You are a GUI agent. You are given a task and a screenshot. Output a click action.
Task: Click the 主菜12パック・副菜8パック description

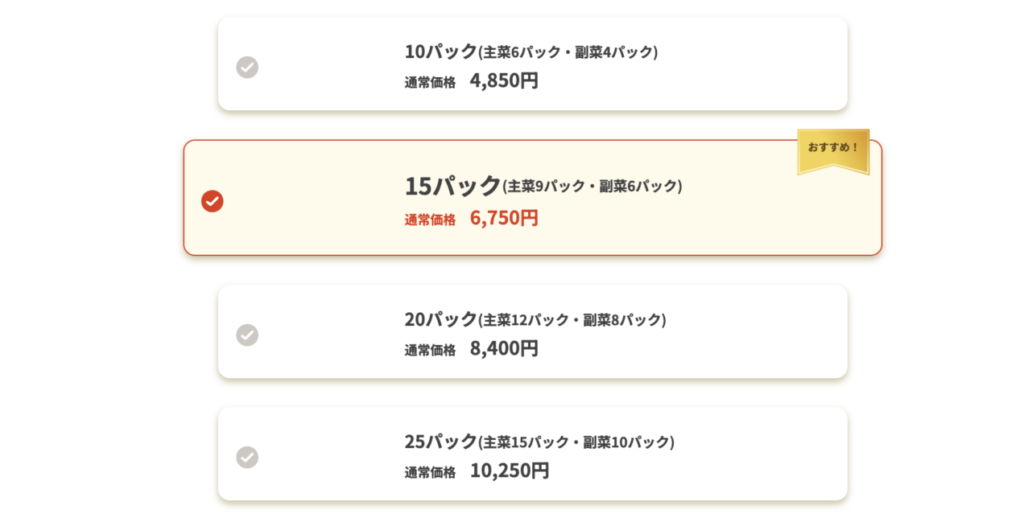pos(572,320)
